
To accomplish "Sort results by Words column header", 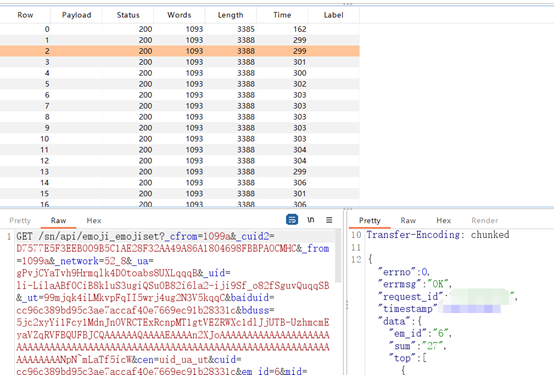I will (x=179, y=15).
